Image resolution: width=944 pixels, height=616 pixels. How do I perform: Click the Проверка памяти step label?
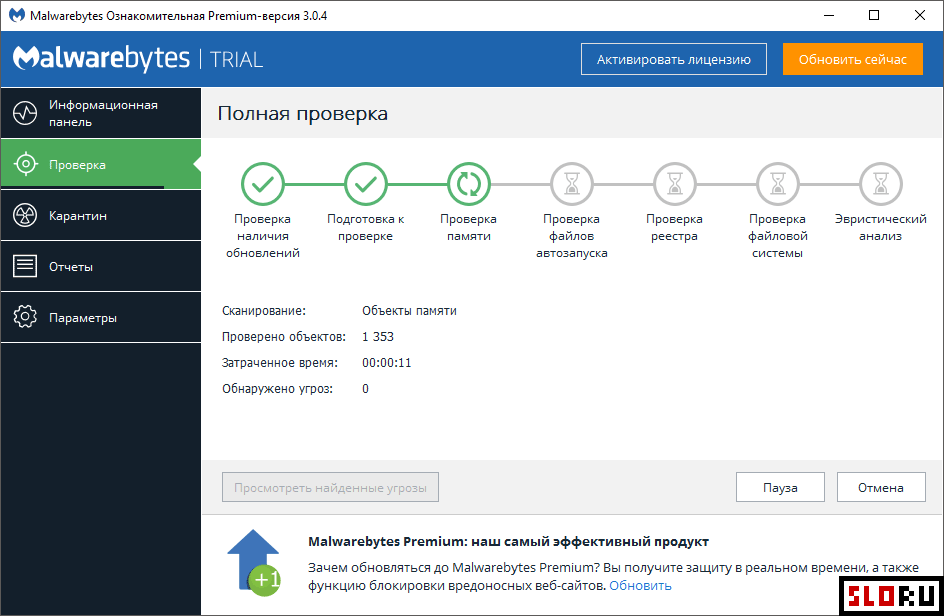468,228
